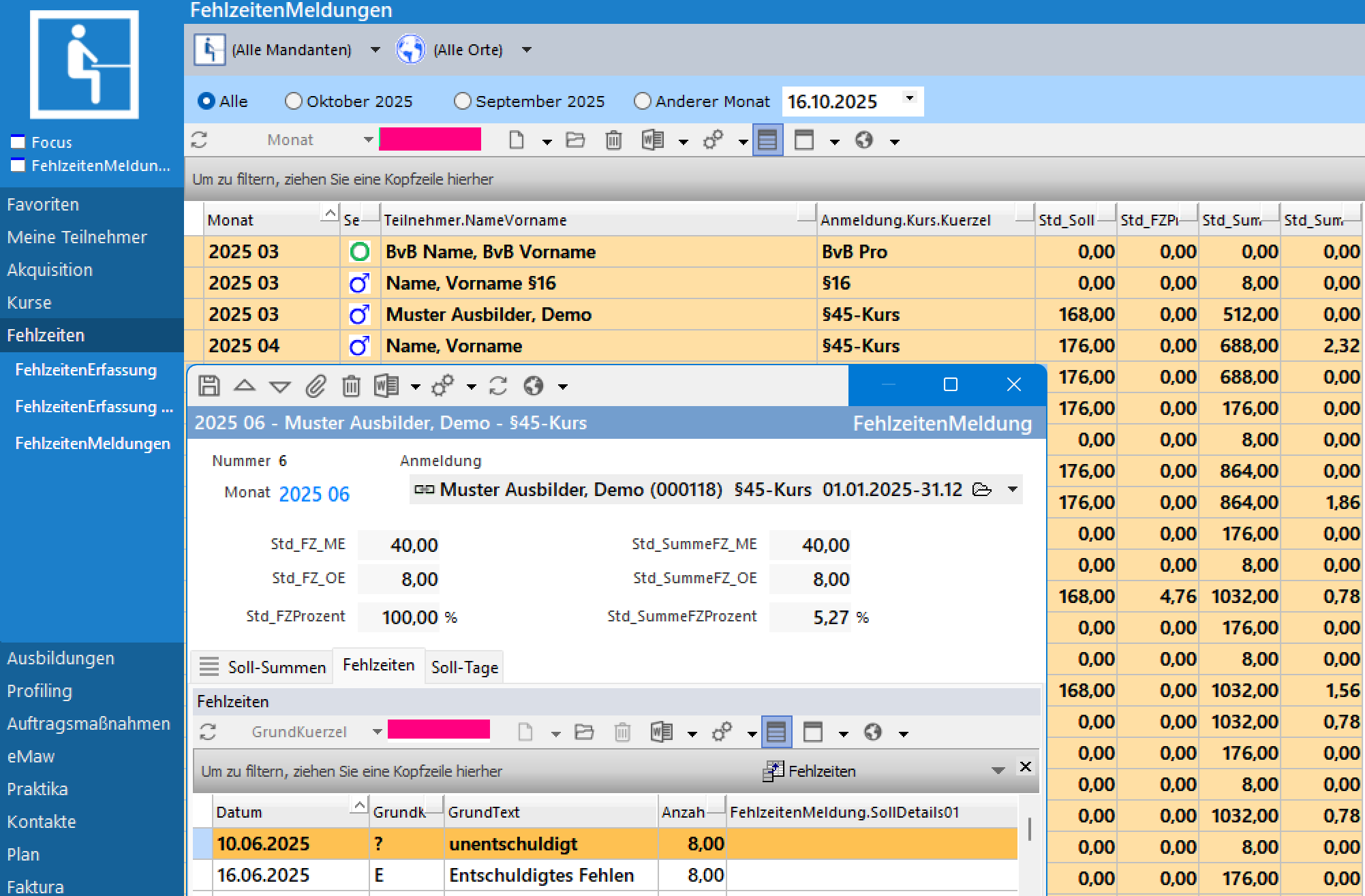Click the save icon in FehlzeitenMeldung dialog
The image size is (1365, 896).
209,386
